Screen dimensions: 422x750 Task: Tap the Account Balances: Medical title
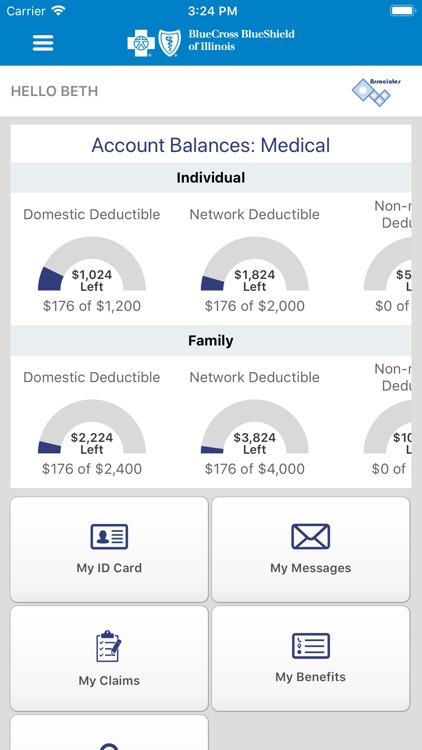(x=211, y=145)
